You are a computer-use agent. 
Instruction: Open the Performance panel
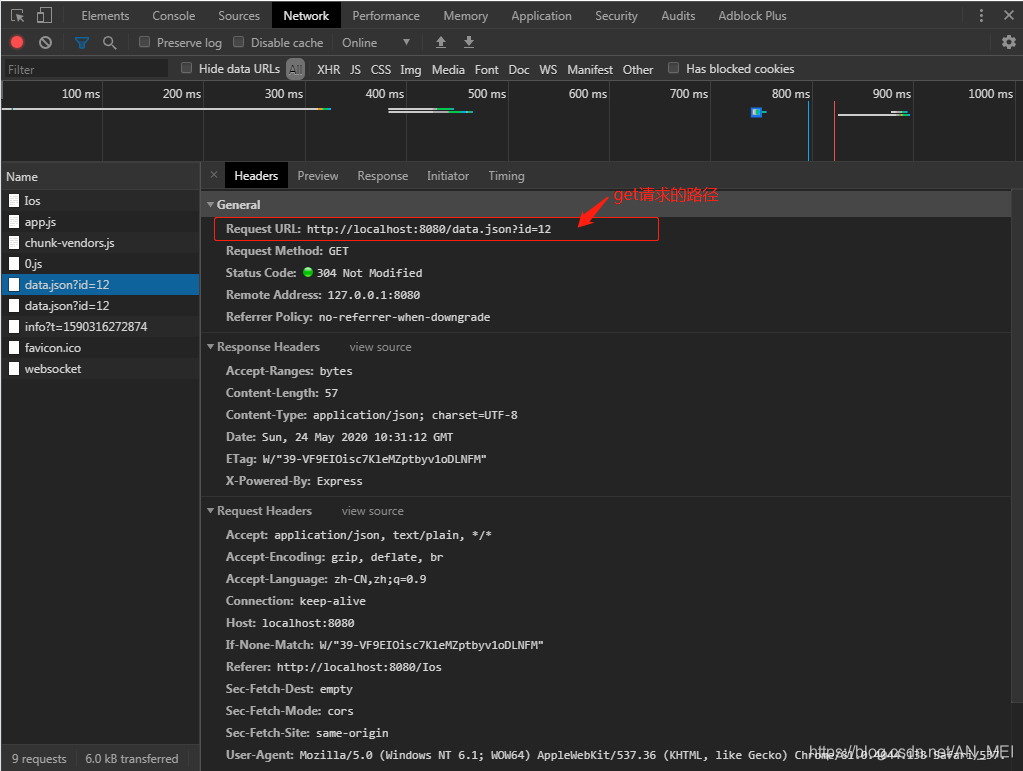[386, 16]
